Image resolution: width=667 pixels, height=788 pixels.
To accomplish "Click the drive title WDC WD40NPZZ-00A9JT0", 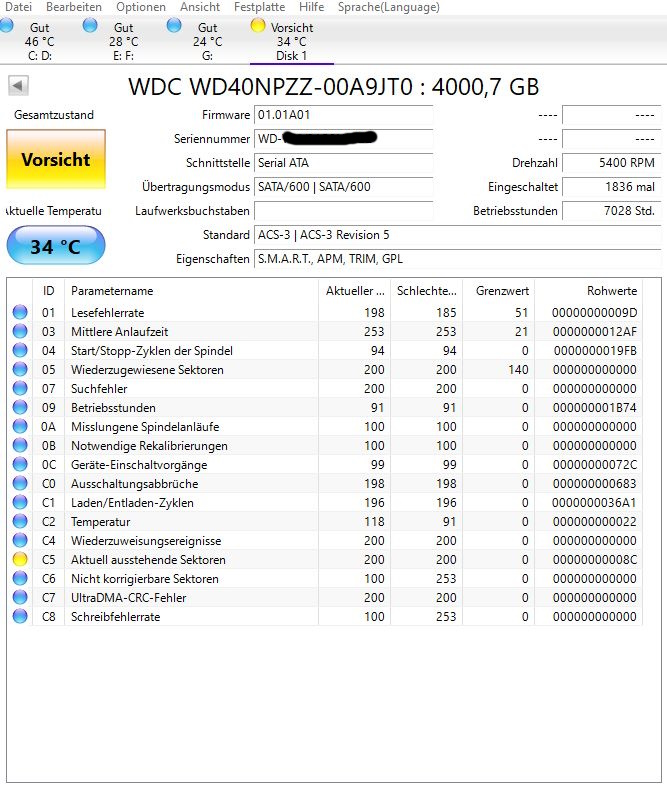I will point(334,86).
